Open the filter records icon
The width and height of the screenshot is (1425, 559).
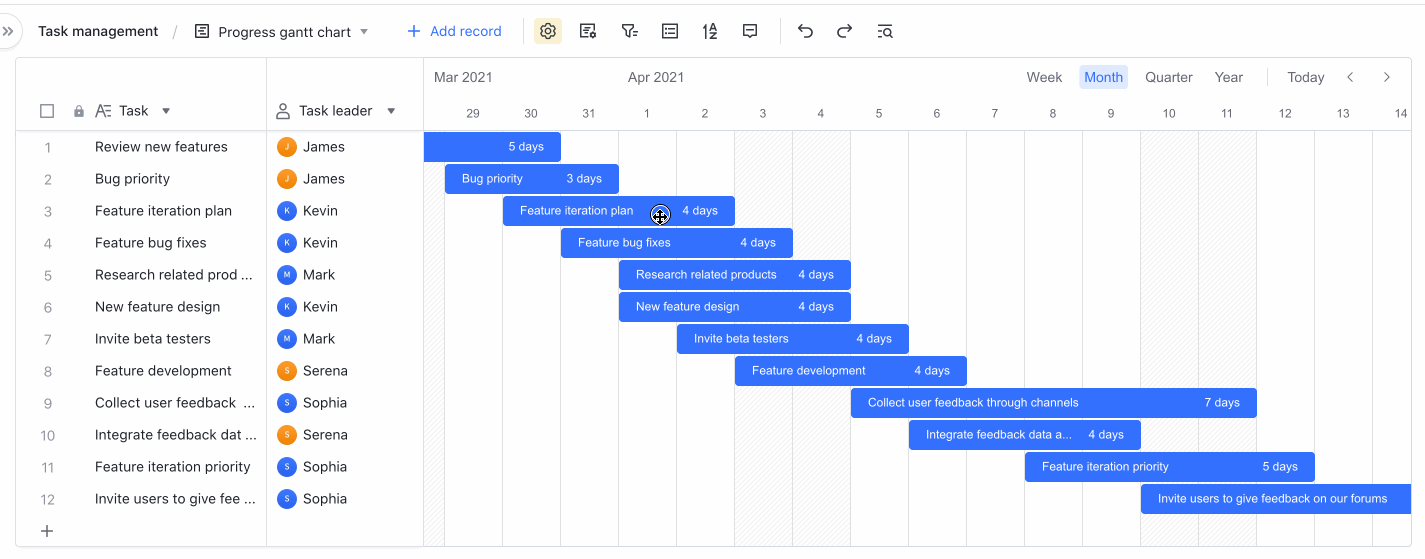629,31
